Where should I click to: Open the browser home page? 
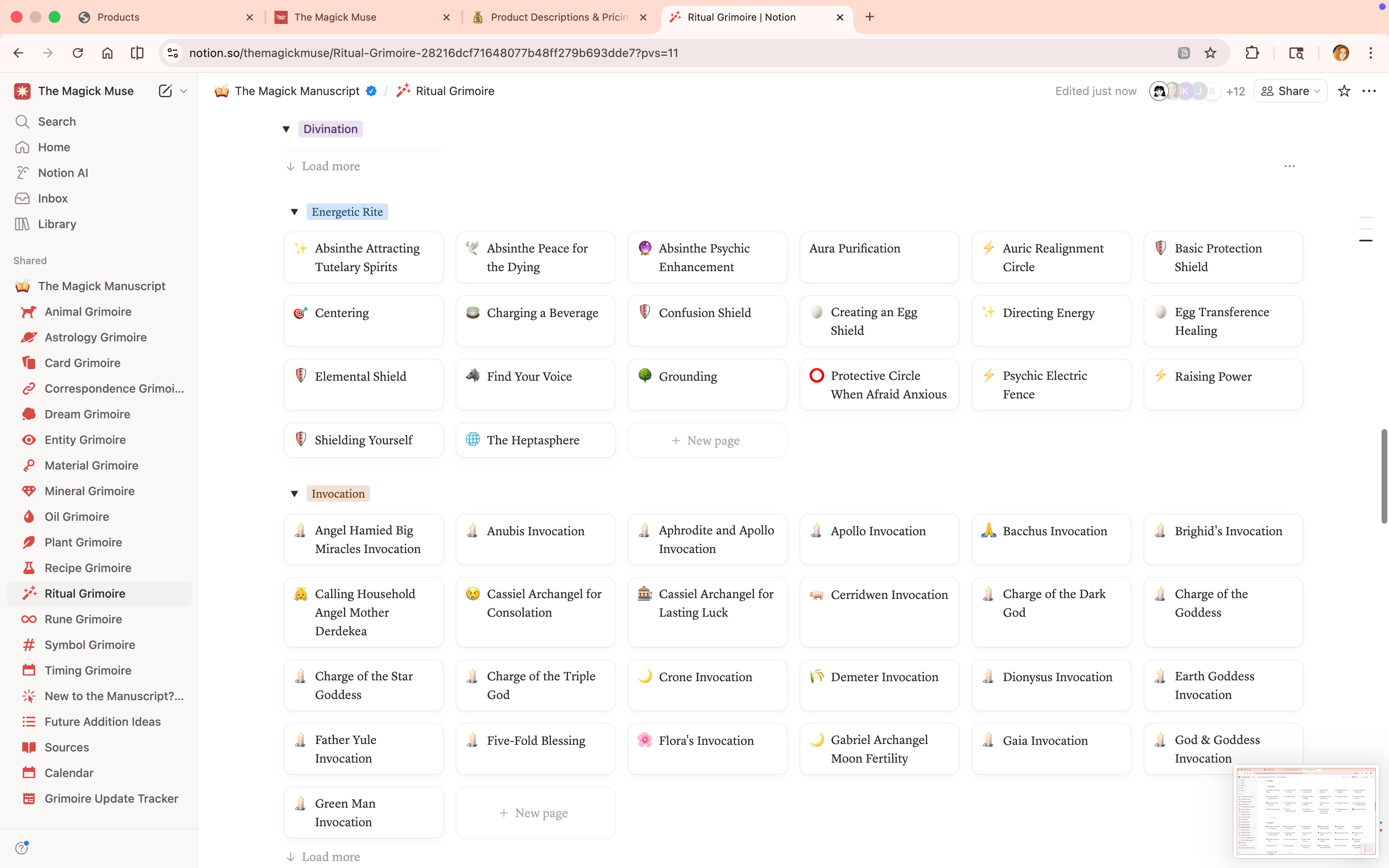point(107,53)
